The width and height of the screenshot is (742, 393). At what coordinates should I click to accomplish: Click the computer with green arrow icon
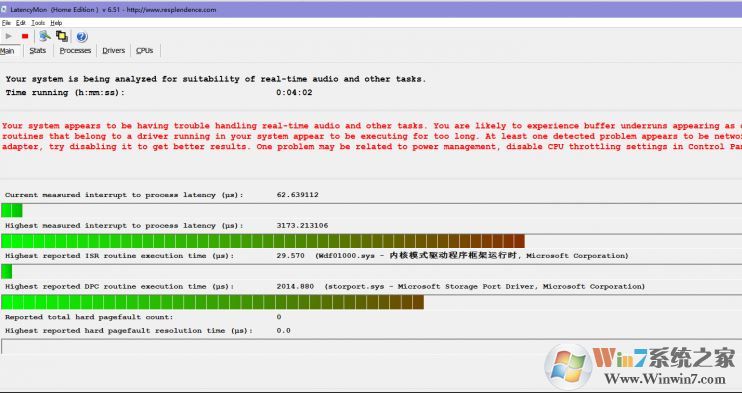[45, 36]
